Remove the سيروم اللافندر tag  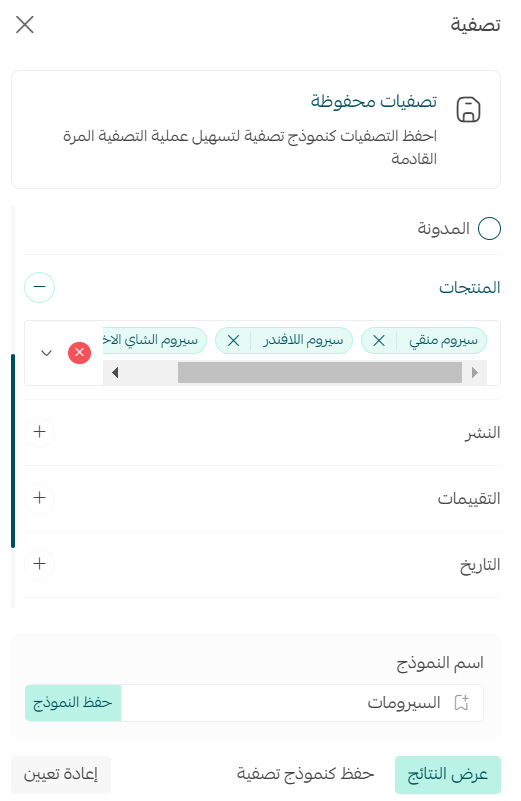point(233,341)
